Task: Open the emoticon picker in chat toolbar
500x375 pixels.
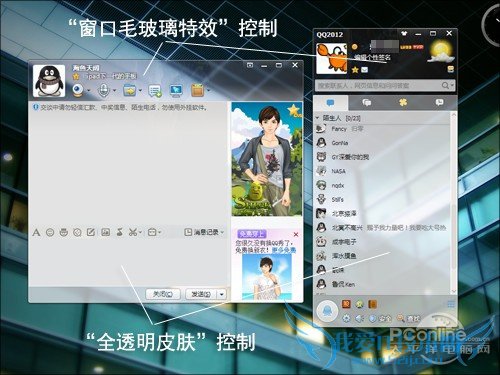Action: click(x=50, y=232)
